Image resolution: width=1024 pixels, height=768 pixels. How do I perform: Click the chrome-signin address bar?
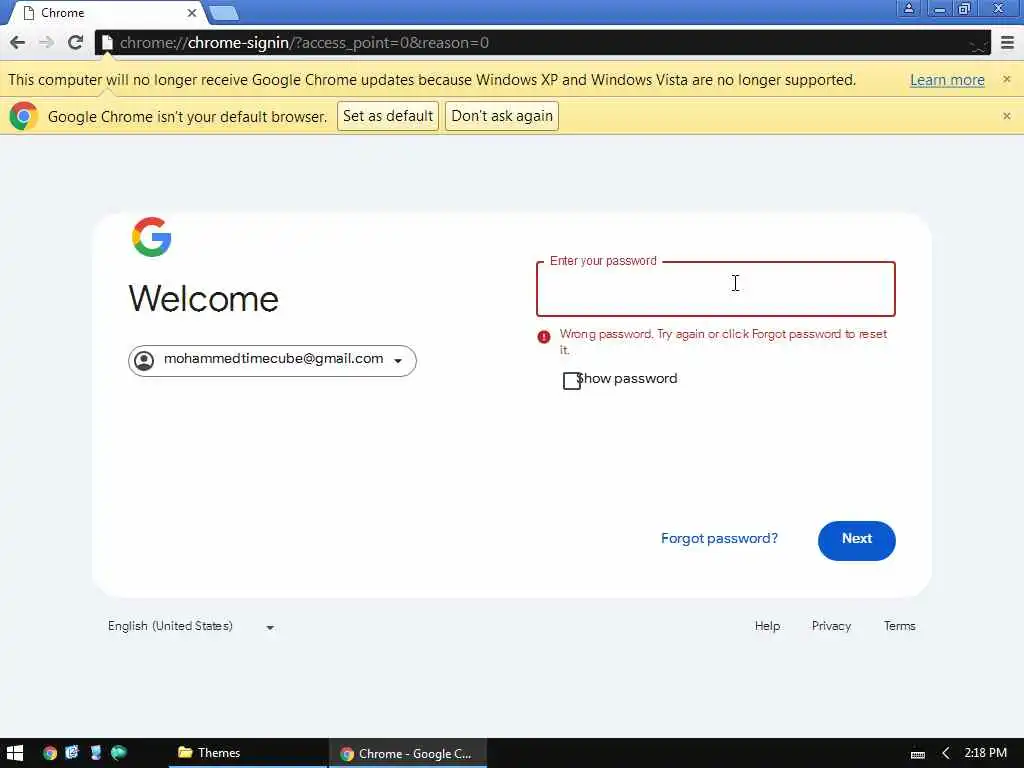(x=542, y=43)
